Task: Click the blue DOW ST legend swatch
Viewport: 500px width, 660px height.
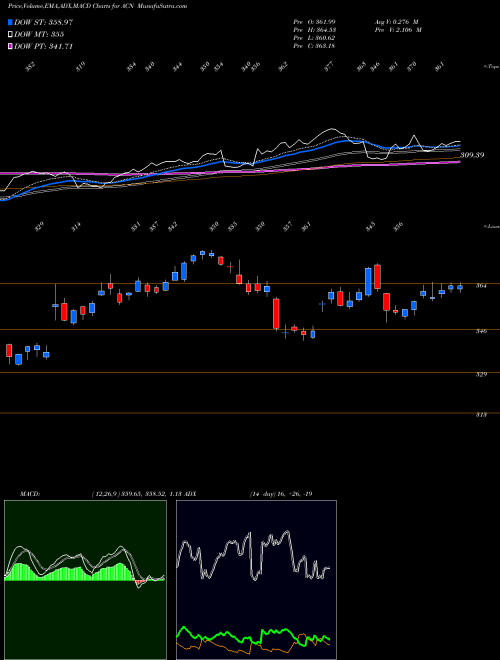Action: click(x=11, y=22)
